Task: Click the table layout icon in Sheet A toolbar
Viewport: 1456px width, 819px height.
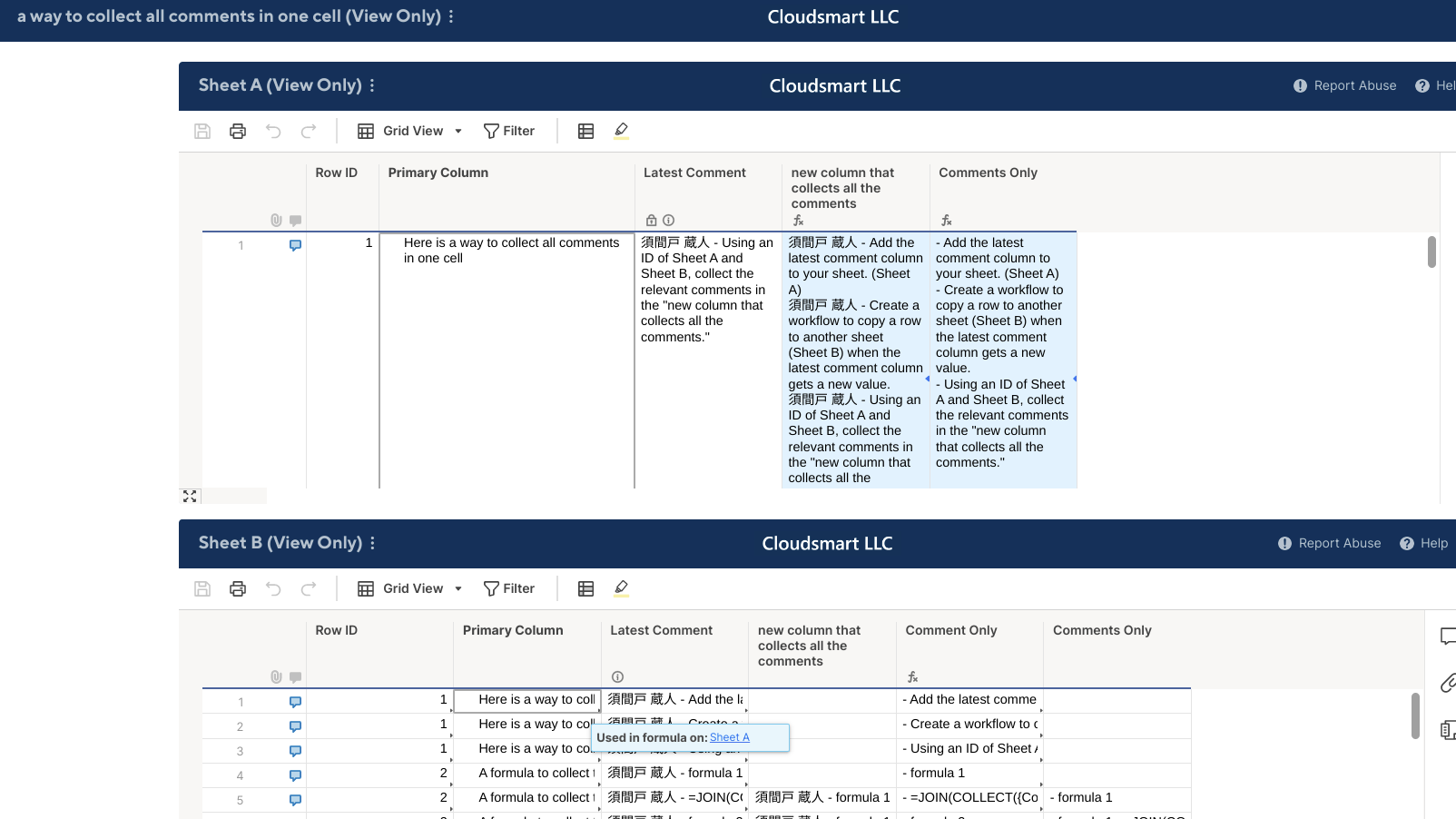Action: point(585,131)
